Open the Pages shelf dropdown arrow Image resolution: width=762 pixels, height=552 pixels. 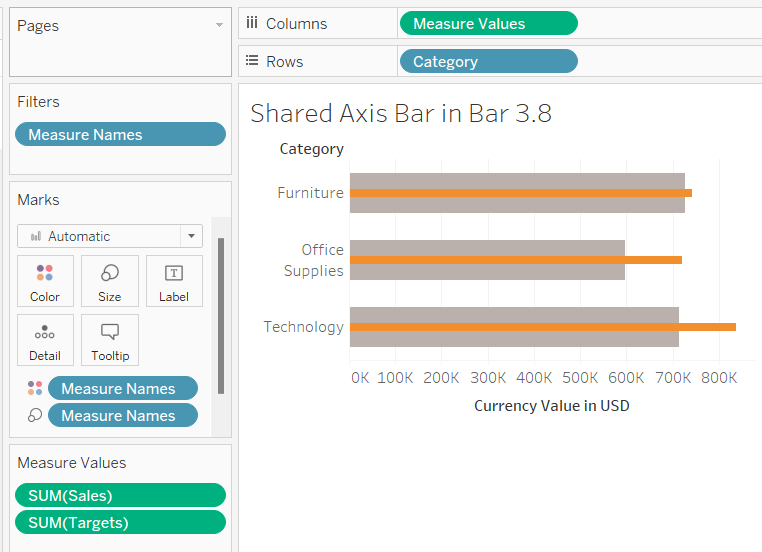219,25
